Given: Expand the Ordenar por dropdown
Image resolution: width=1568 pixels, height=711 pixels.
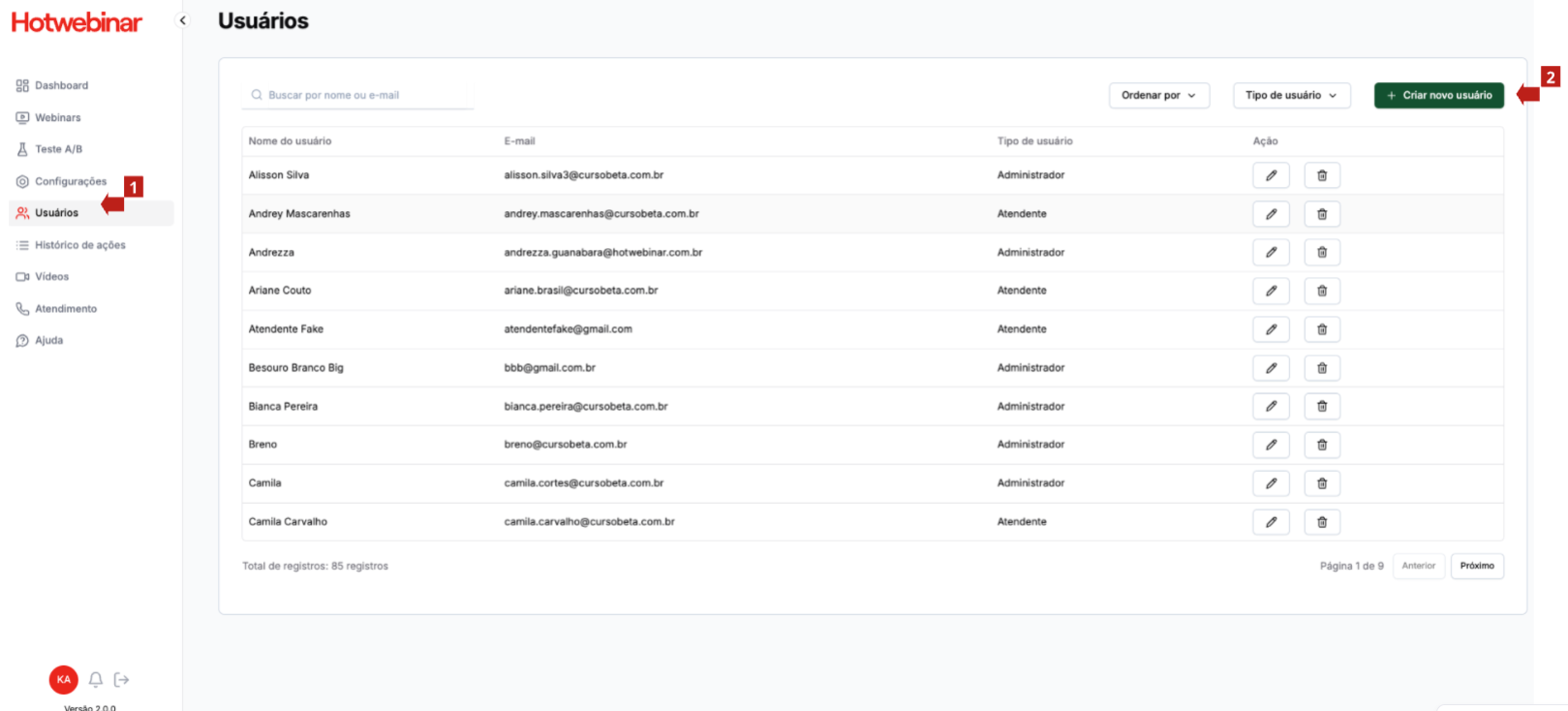Looking at the screenshot, I should tap(1158, 95).
